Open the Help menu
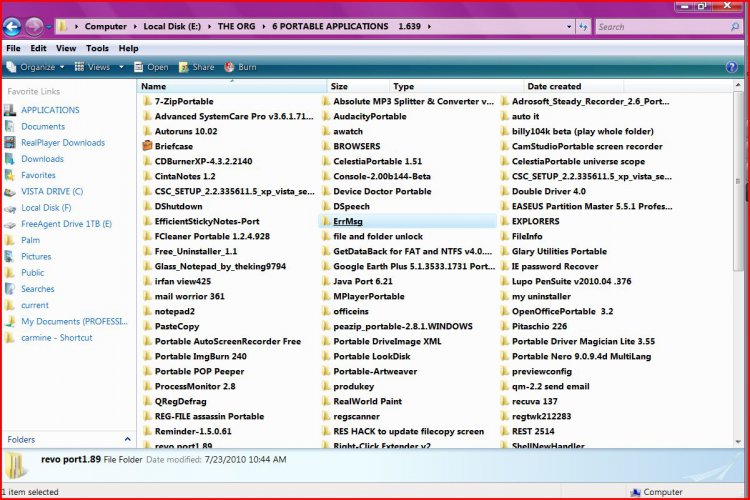The width and height of the screenshot is (750, 500). tap(129, 48)
